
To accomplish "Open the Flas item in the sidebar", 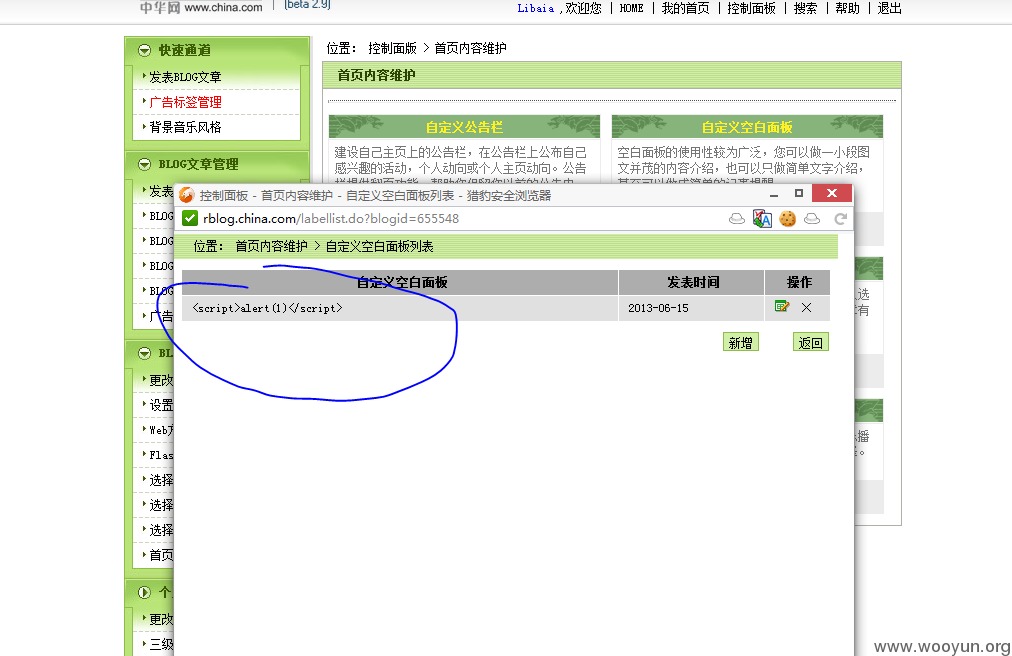I will tap(161, 455).
